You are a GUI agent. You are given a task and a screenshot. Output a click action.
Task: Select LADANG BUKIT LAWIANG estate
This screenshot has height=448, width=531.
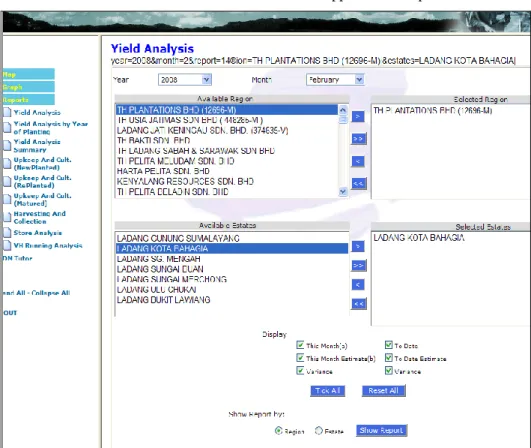[232, 300]
